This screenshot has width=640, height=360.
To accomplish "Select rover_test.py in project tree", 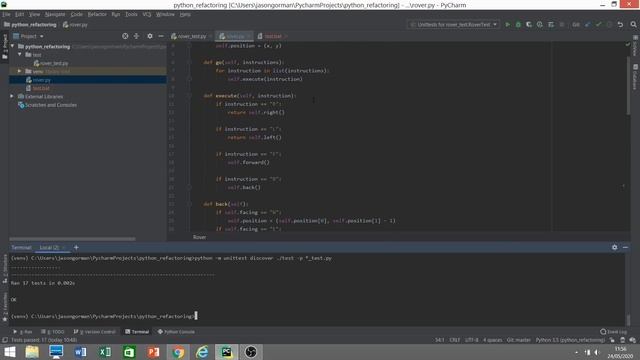I will 51,63.
